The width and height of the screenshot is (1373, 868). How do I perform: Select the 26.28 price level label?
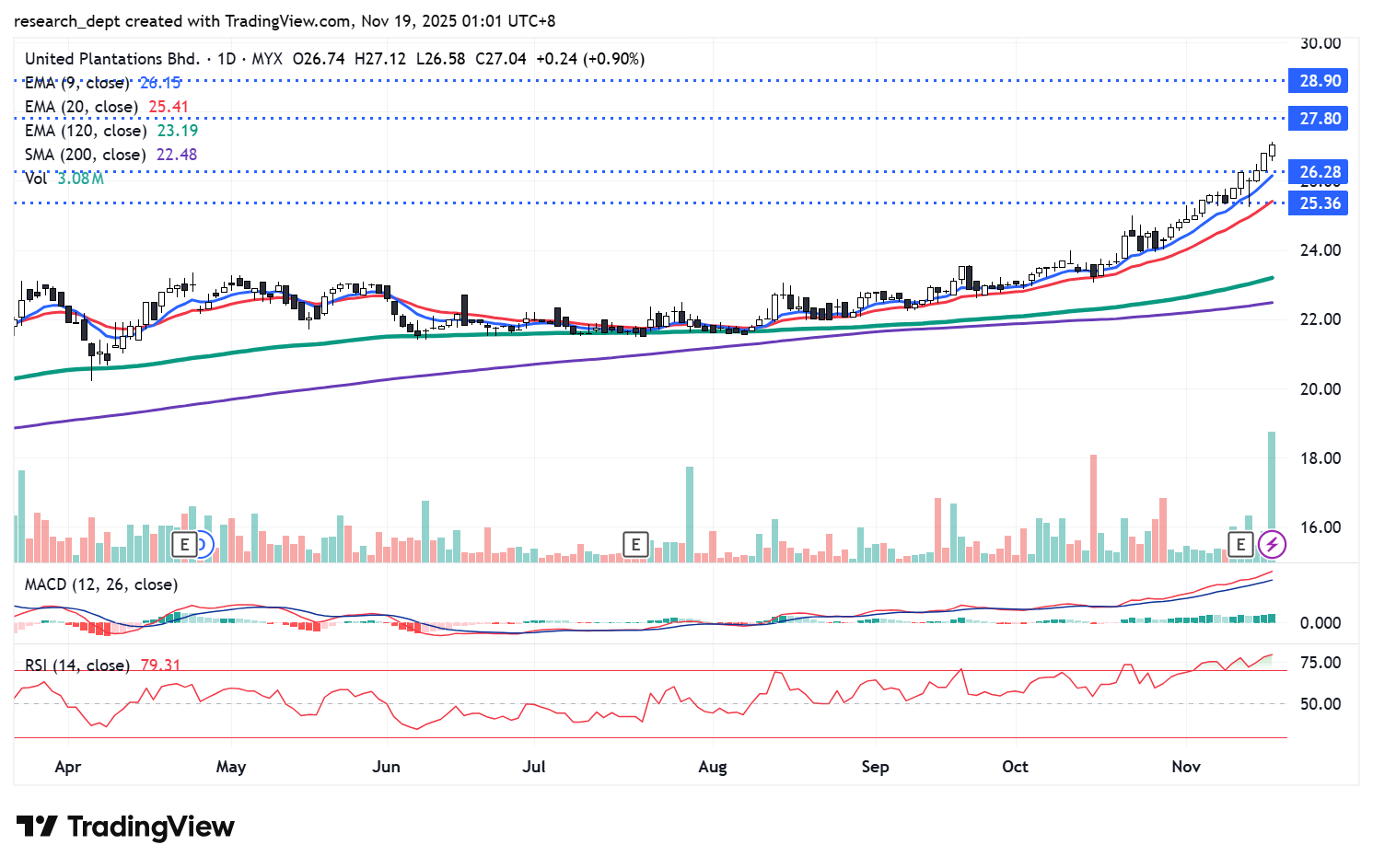(x=1319, y=172)
